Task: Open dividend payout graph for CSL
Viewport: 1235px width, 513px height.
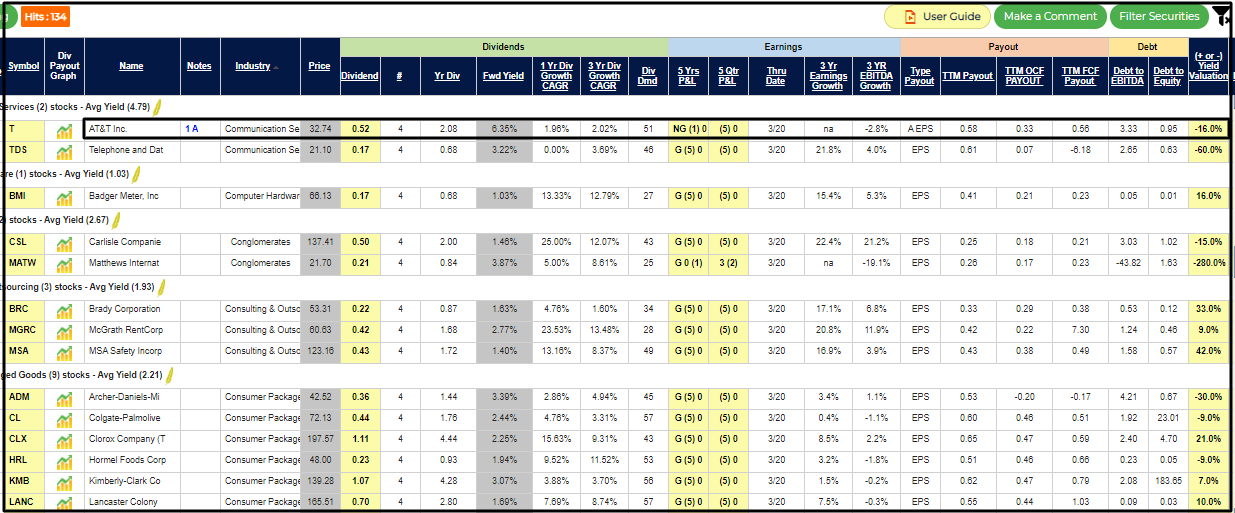Action: coord(64,243)
